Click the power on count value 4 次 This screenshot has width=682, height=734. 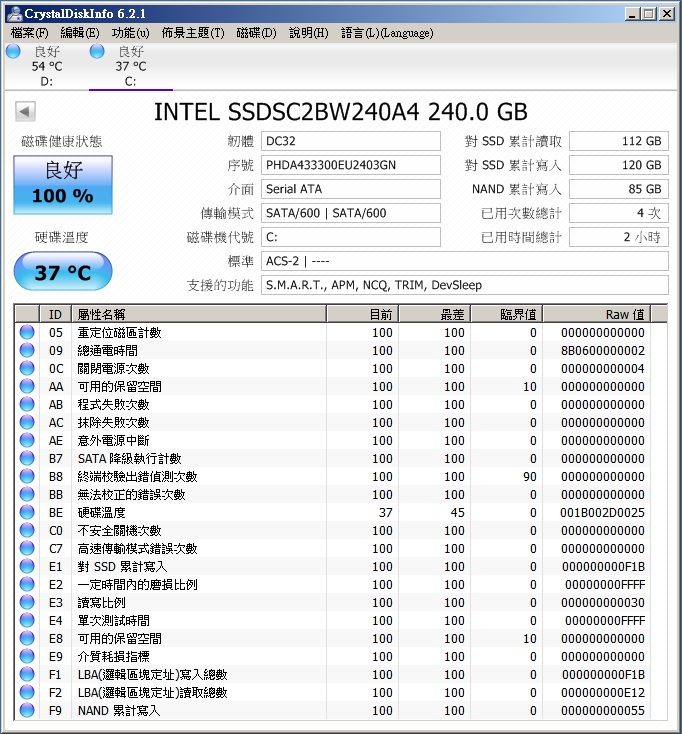point(619,213)
